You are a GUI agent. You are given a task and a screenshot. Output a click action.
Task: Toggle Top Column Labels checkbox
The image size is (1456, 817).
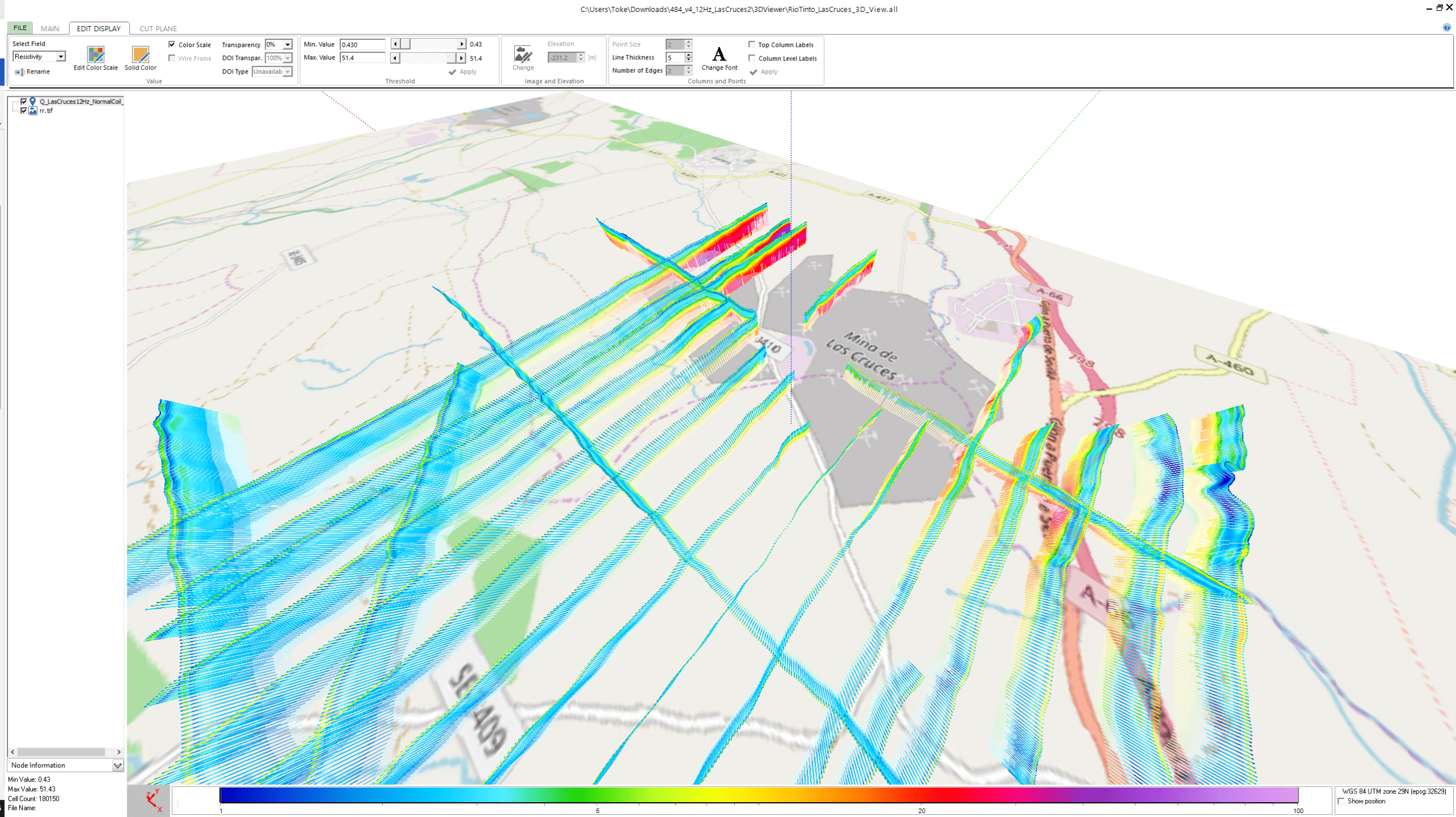[752, 44]
